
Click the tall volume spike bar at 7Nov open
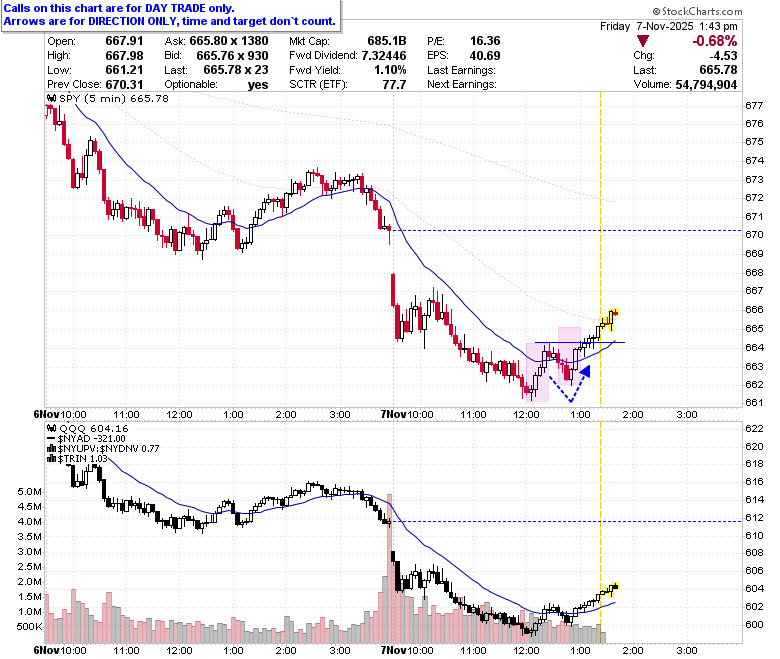point(390,568)
